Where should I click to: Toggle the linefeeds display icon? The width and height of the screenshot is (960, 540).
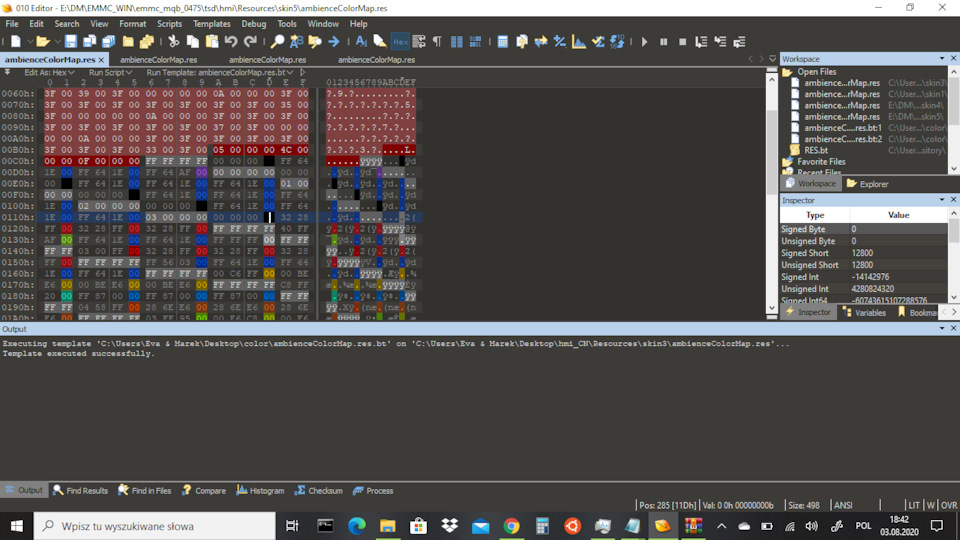[x=419, y=42]
